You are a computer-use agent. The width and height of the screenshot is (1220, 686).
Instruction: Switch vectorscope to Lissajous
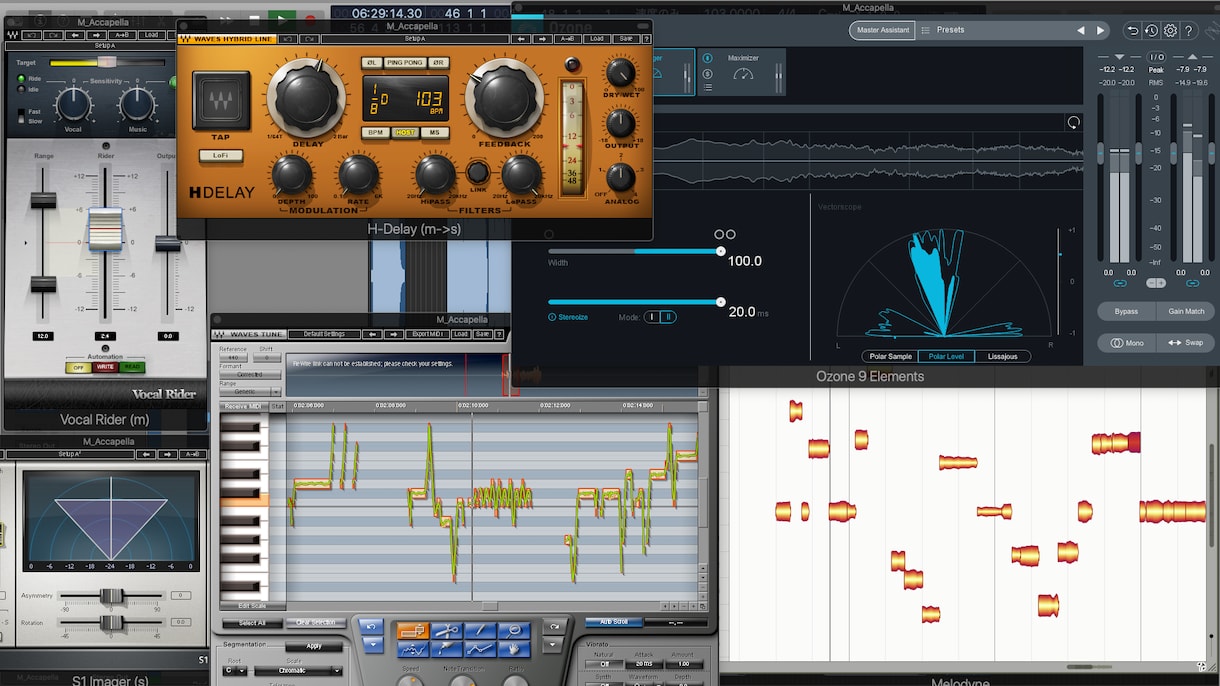(x=1002, y=356)
